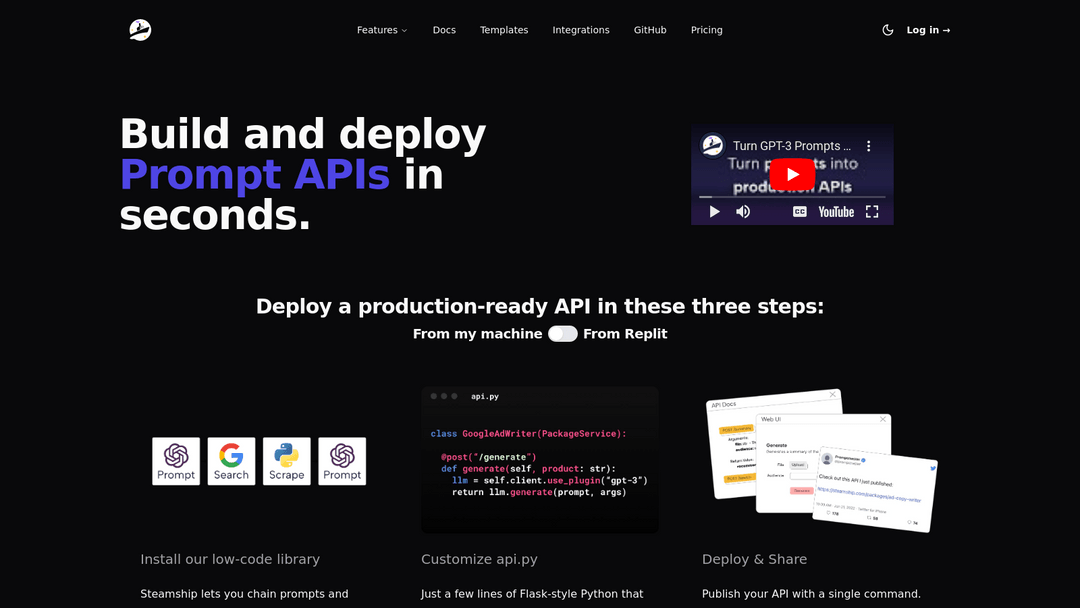Enter fullscreen mode on the video

(x=872, y=211)
